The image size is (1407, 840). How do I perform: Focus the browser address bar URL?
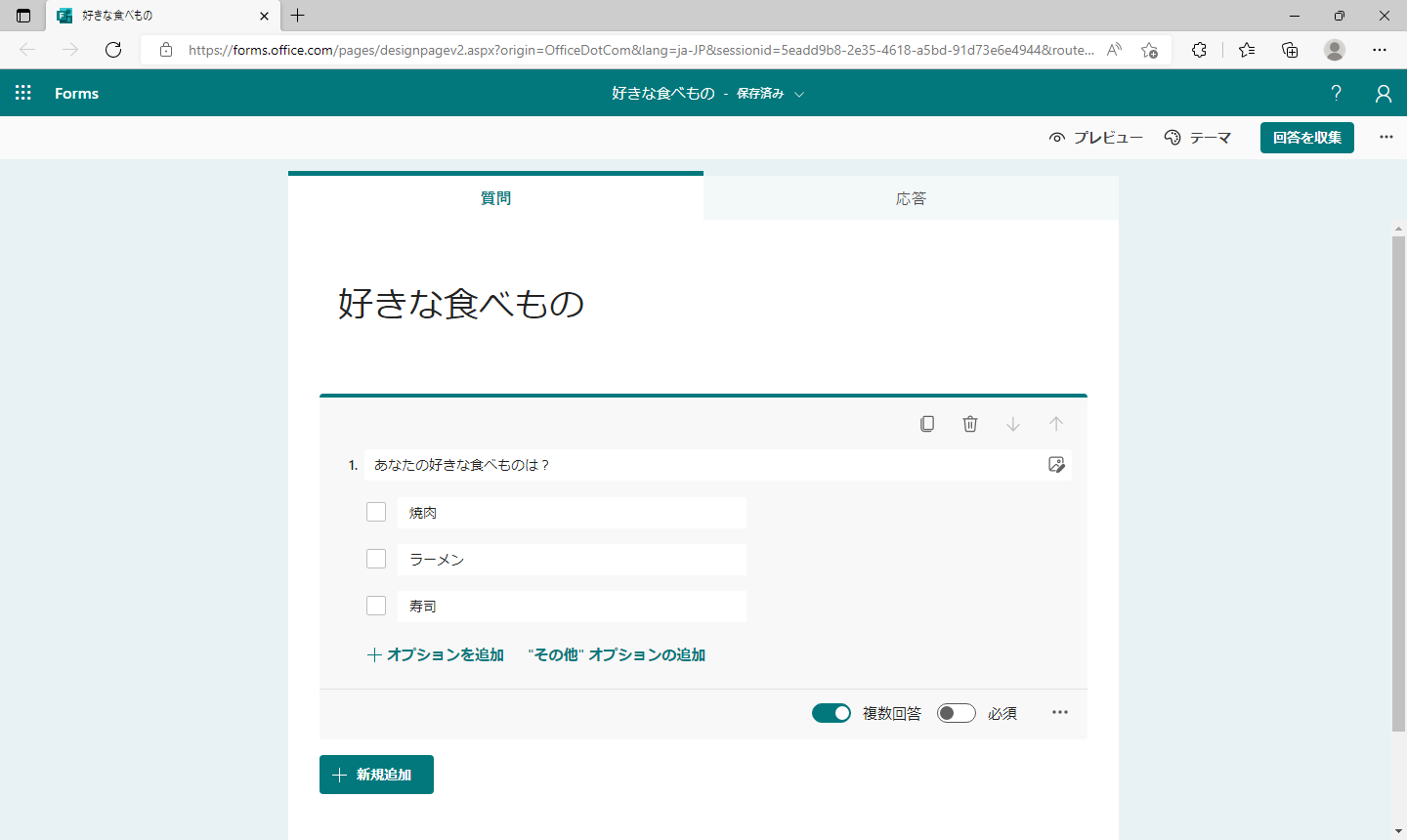click(x=641, y=50)
